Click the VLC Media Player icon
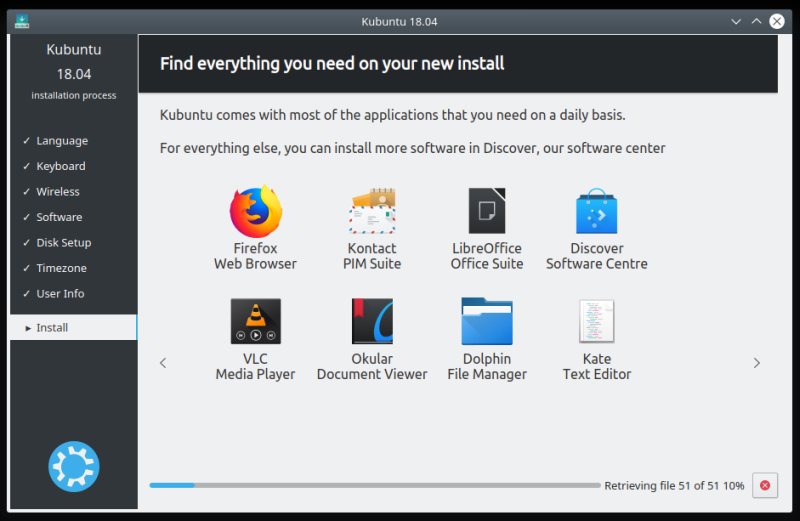 (255, 322)
